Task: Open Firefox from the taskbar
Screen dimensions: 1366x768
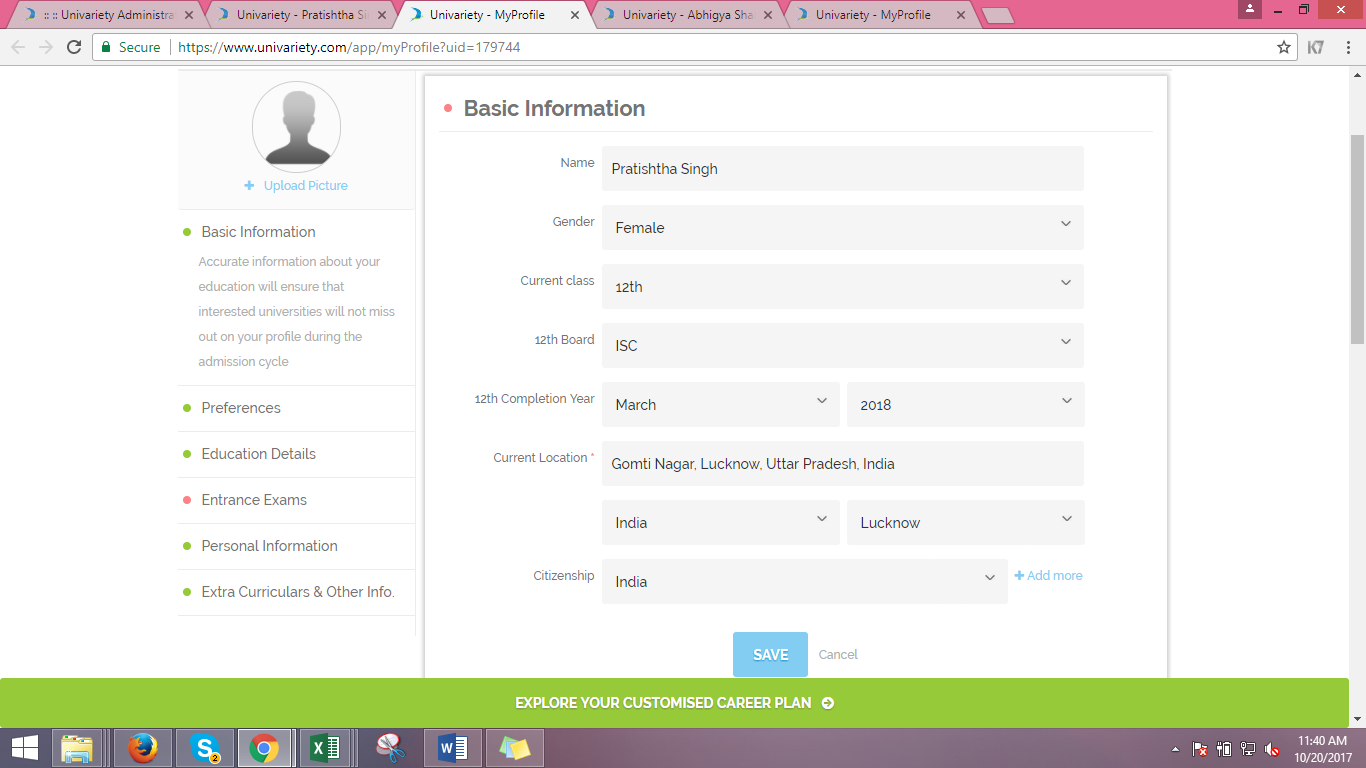Action: click(143, 748)
